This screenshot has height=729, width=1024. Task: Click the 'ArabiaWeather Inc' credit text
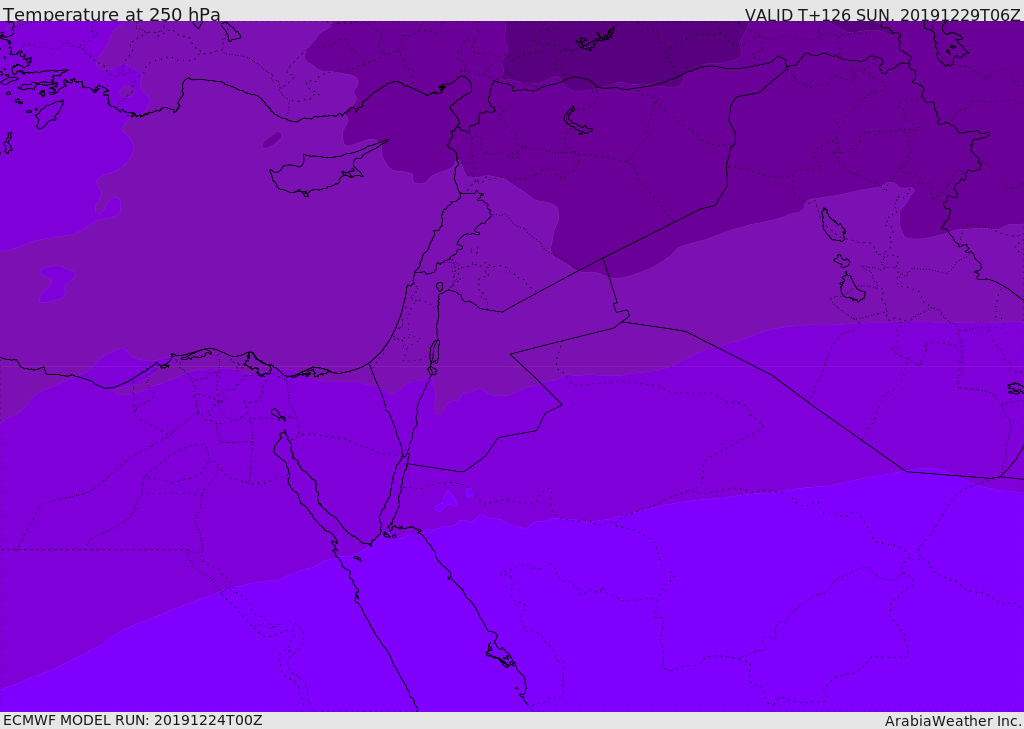[952, 721]
